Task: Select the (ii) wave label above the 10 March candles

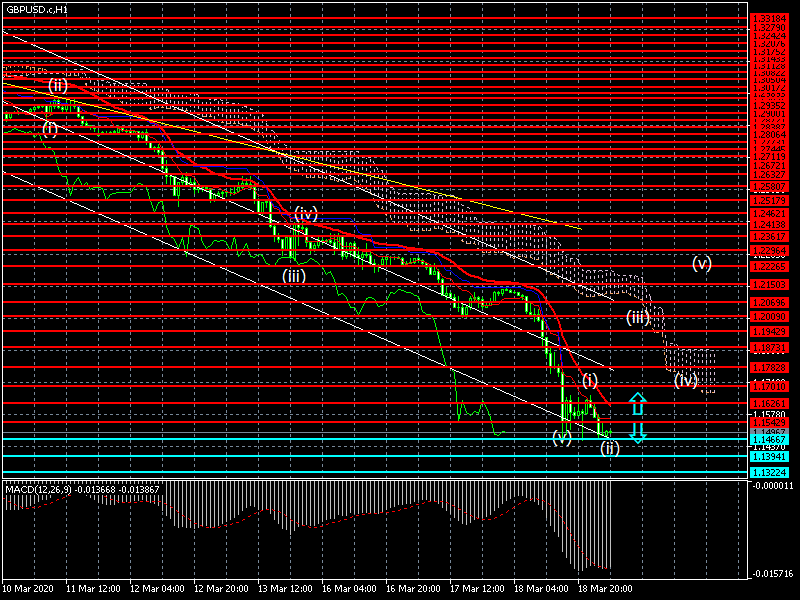Action: (x=58, y=85)
